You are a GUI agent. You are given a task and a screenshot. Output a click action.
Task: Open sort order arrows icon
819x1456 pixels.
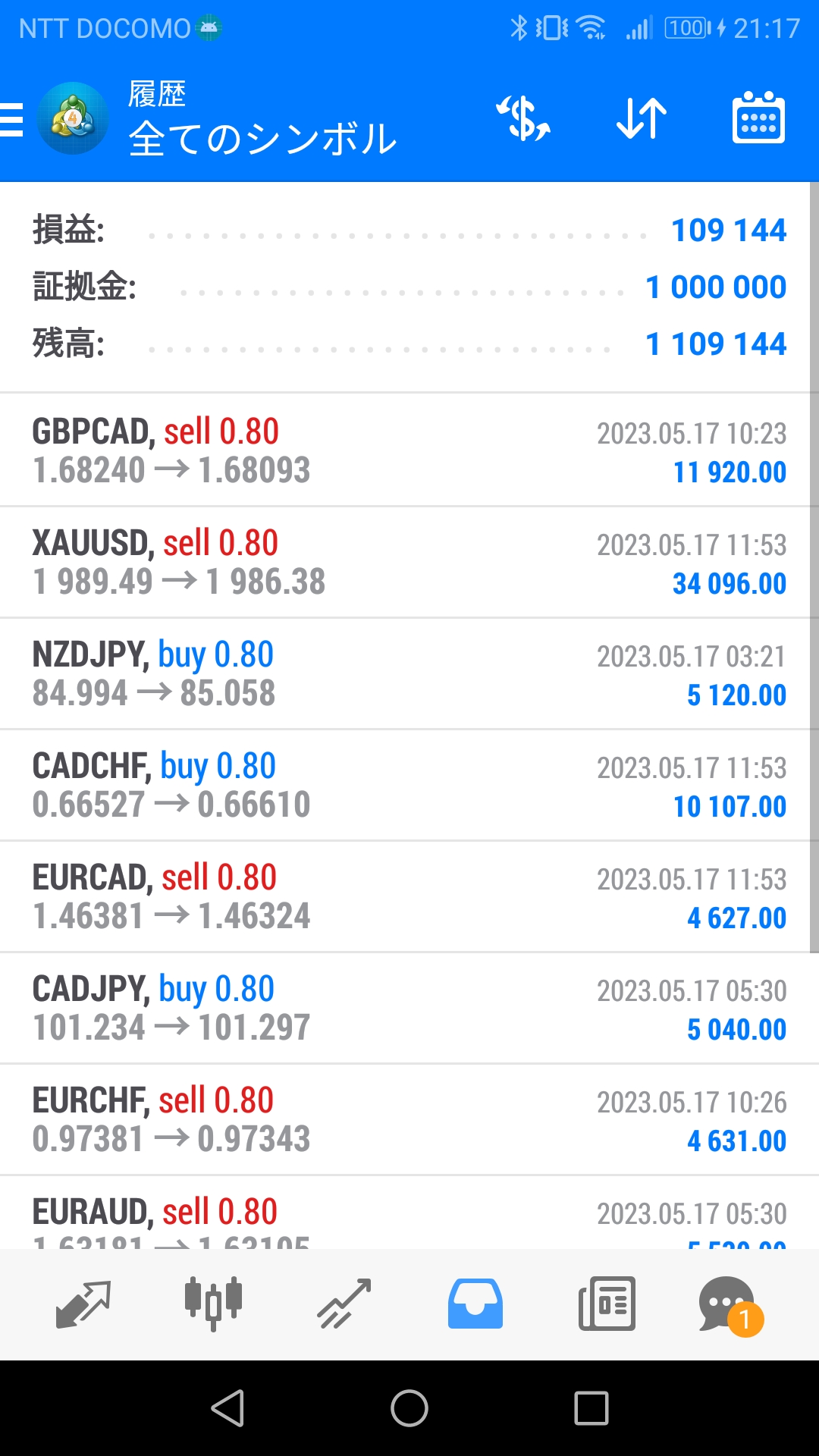click(x=642, y=119)
